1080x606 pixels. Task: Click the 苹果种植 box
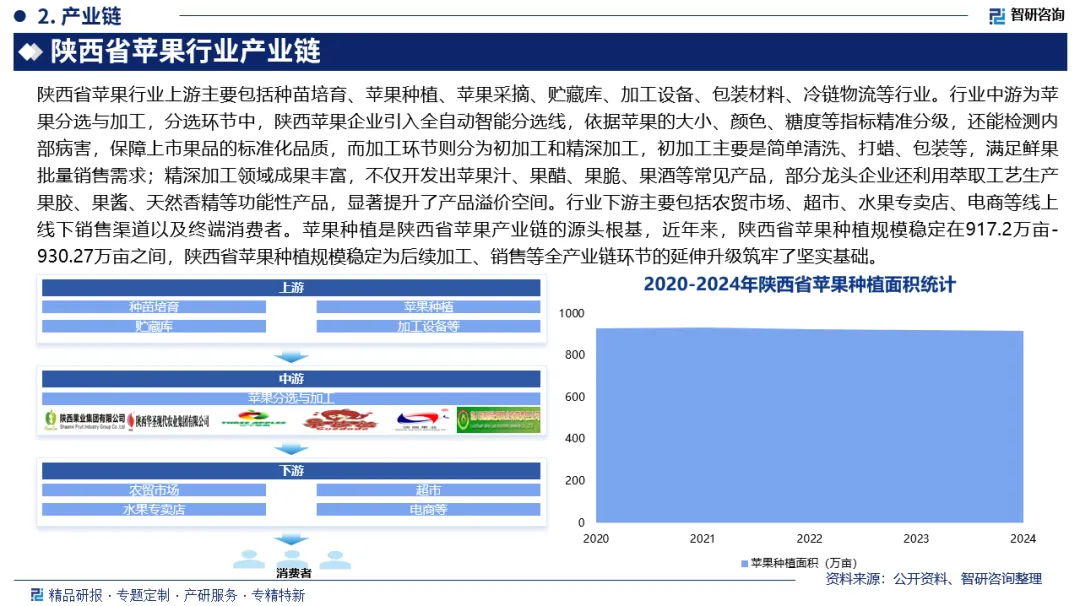(428, 306)
